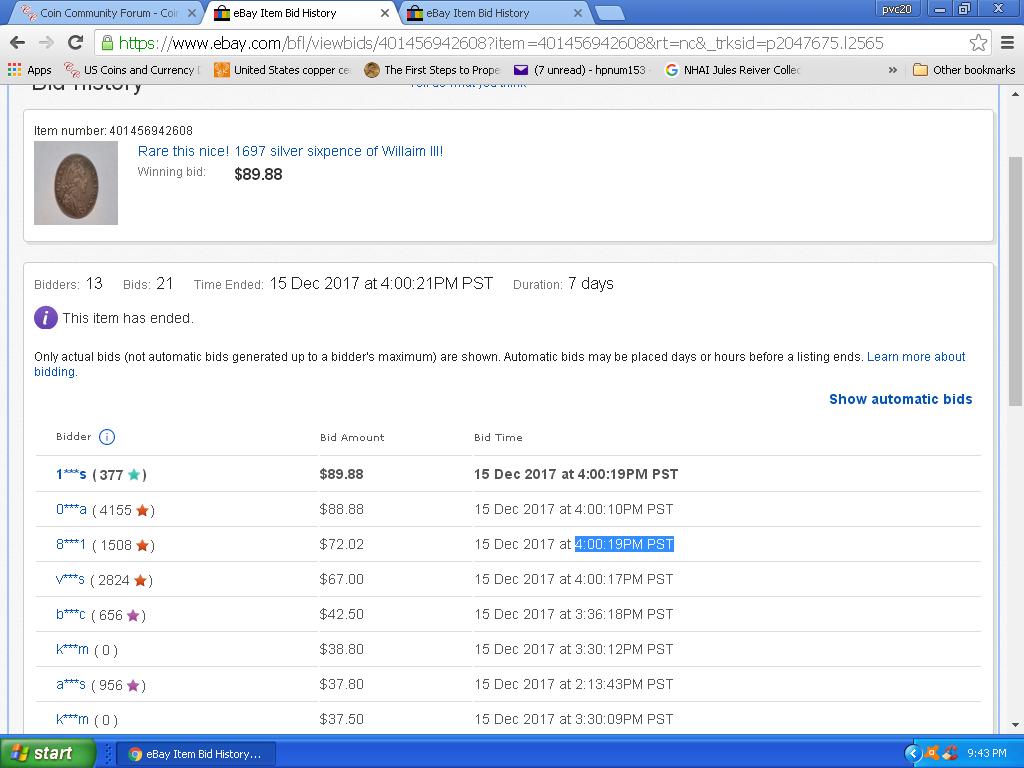Reload the eBay bid history page
The width and height of the screenshot is (1024, 768).
pyautogui.click(x=76, y=42)
